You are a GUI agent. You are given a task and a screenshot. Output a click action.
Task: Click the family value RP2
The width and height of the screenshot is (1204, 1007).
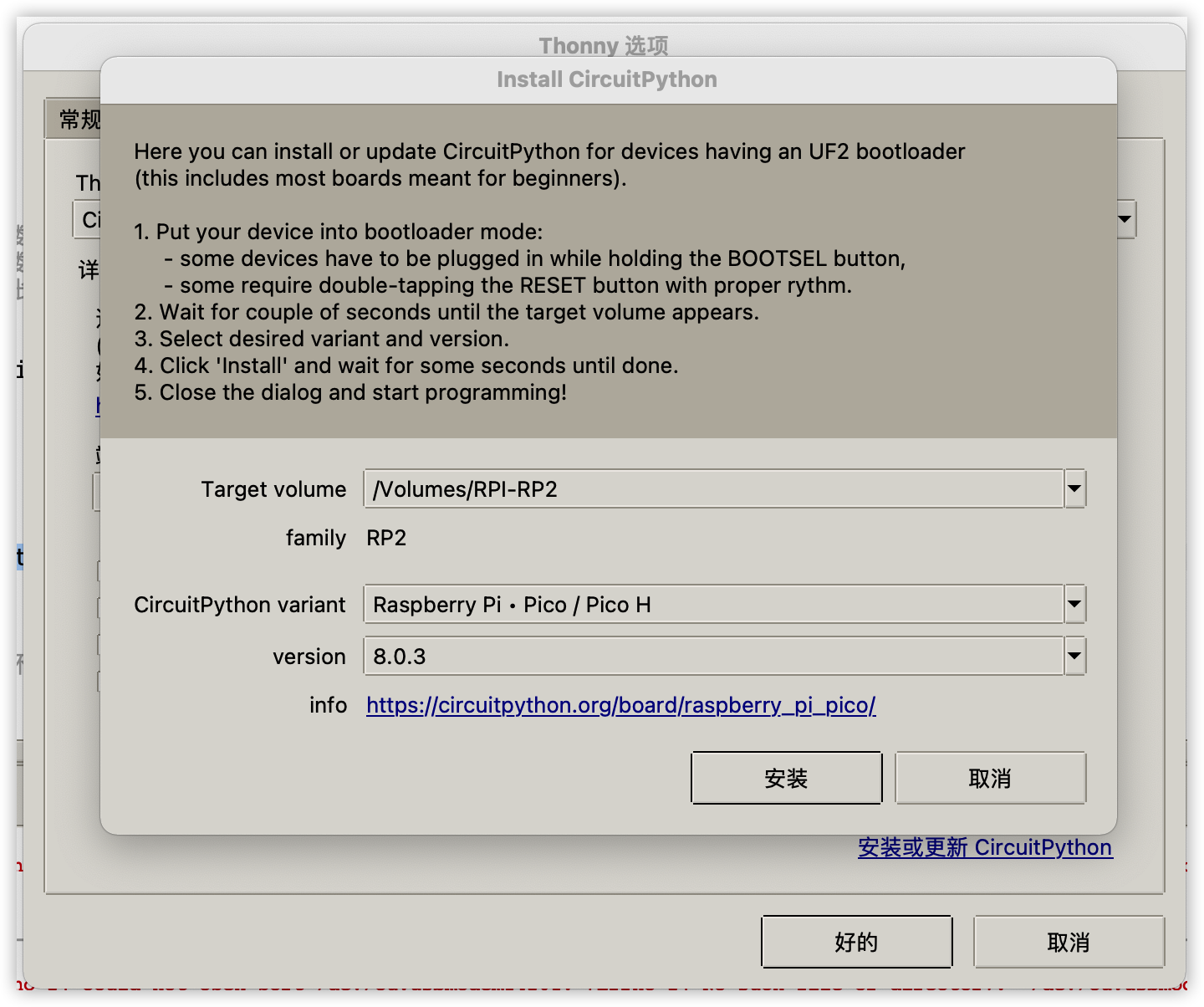click(x=386, y=538)
